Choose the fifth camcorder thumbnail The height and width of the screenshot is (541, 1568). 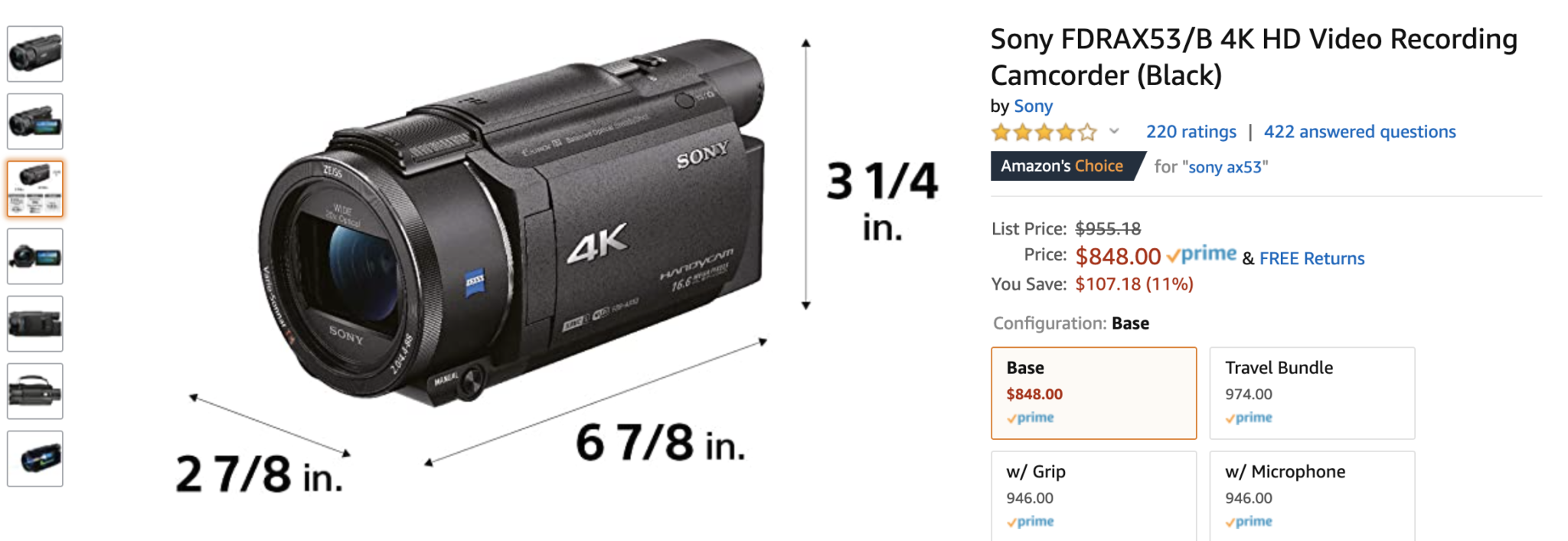(x=35, y=324)
